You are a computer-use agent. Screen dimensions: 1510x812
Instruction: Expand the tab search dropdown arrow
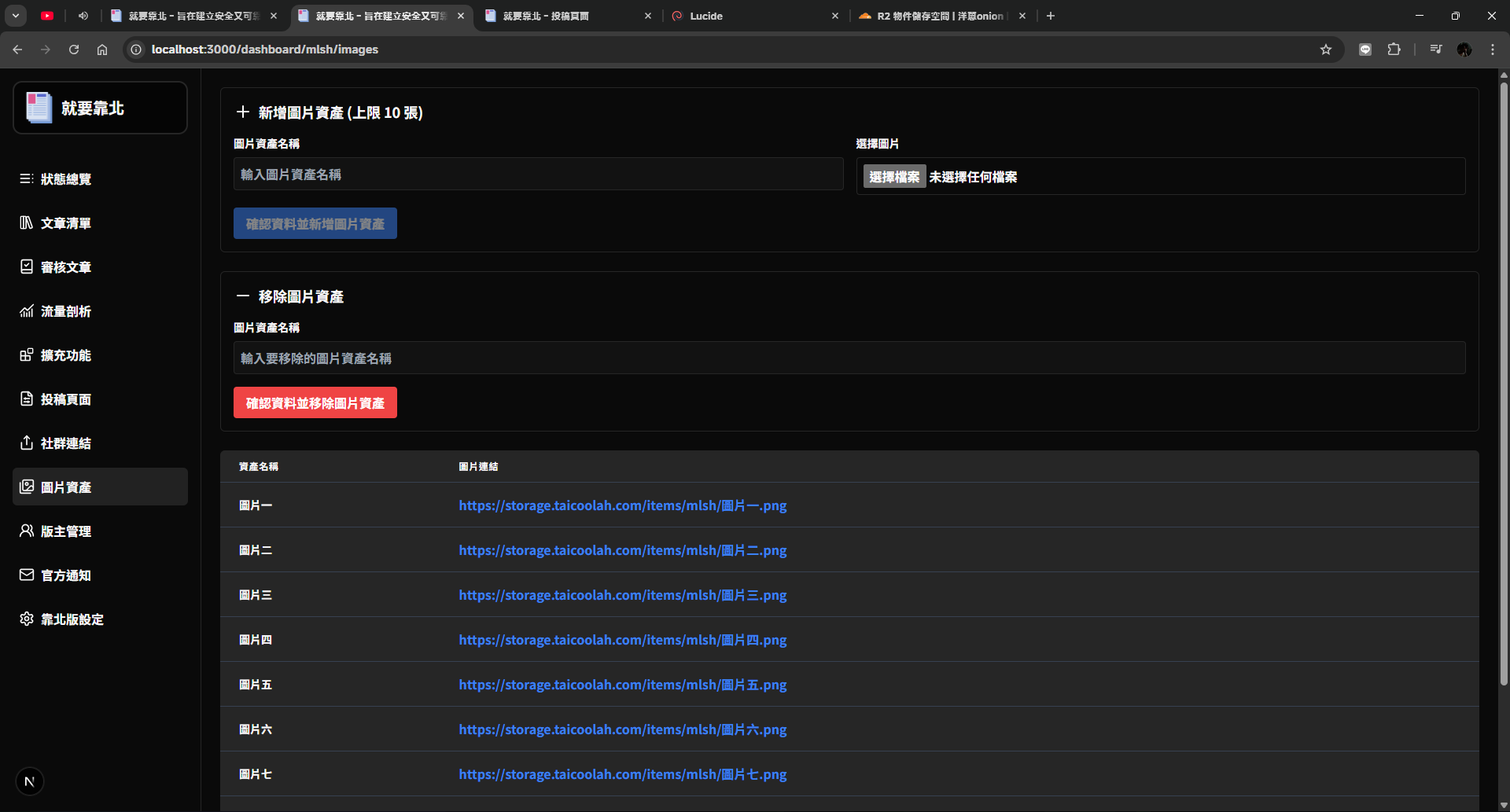click(x=16, y=16)
